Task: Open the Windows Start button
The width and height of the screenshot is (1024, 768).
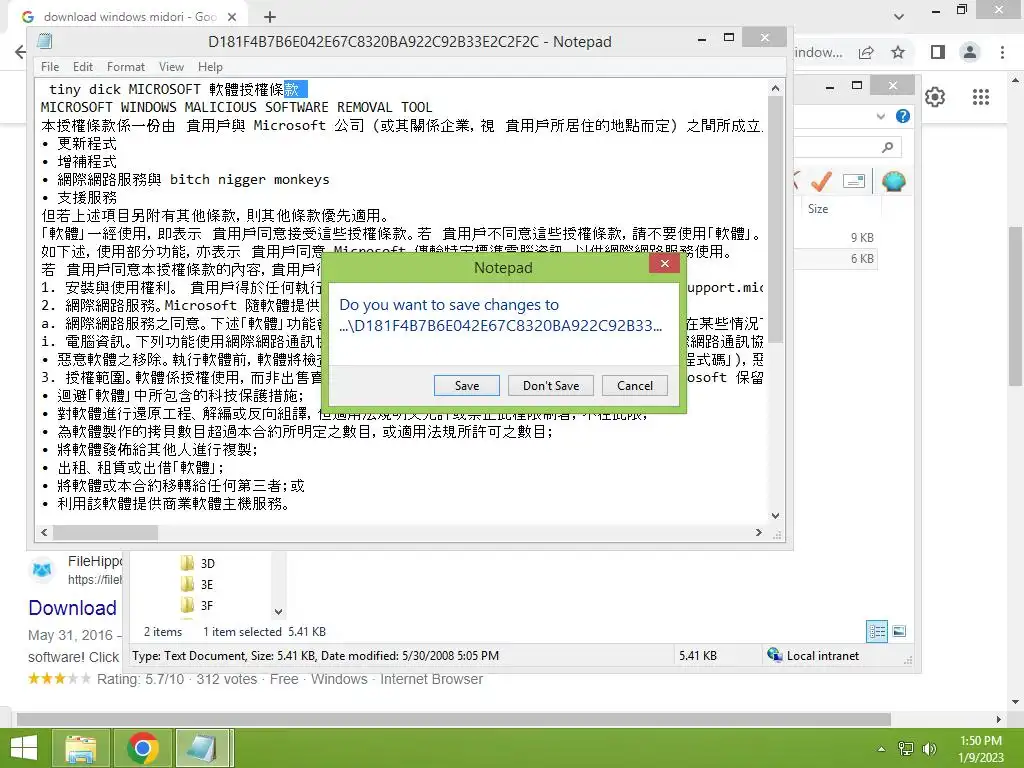Action: [x=24, y=748]
